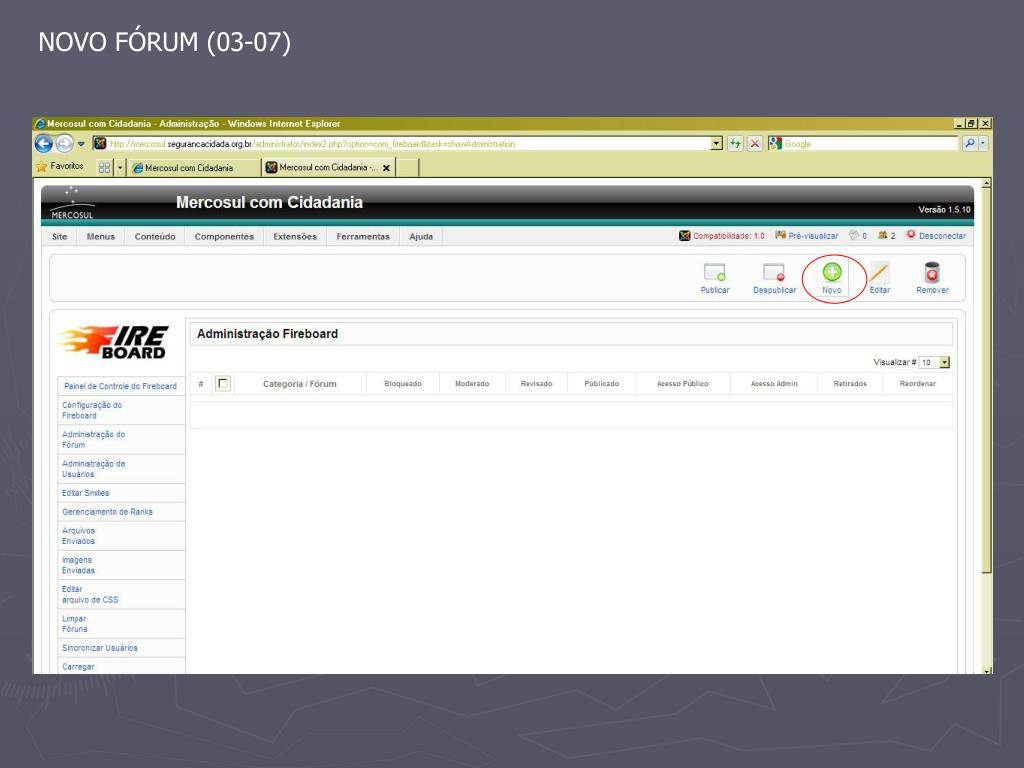
Task: Open the address bar history dropdown
Action: 716,144
